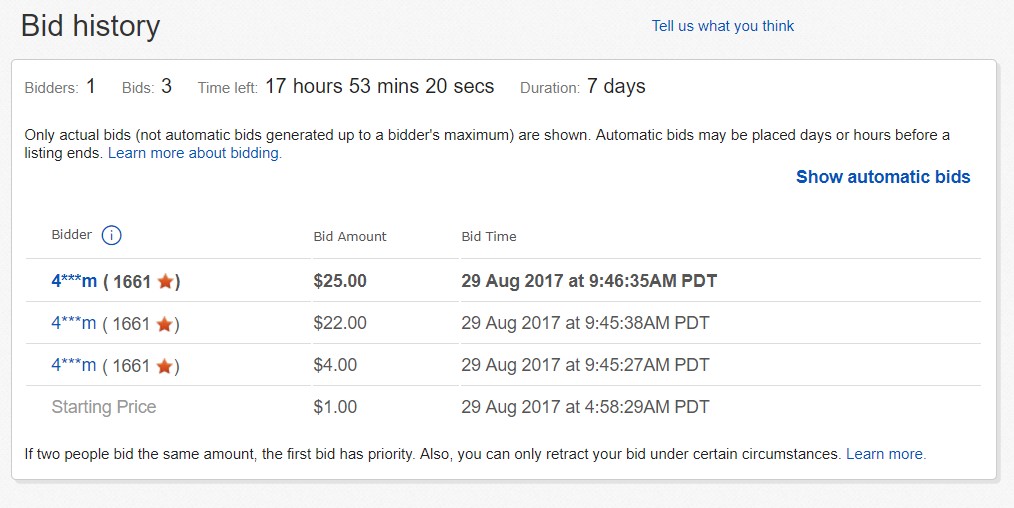
Task: Select the $25.00 bid amount
Action: (340, 280)
